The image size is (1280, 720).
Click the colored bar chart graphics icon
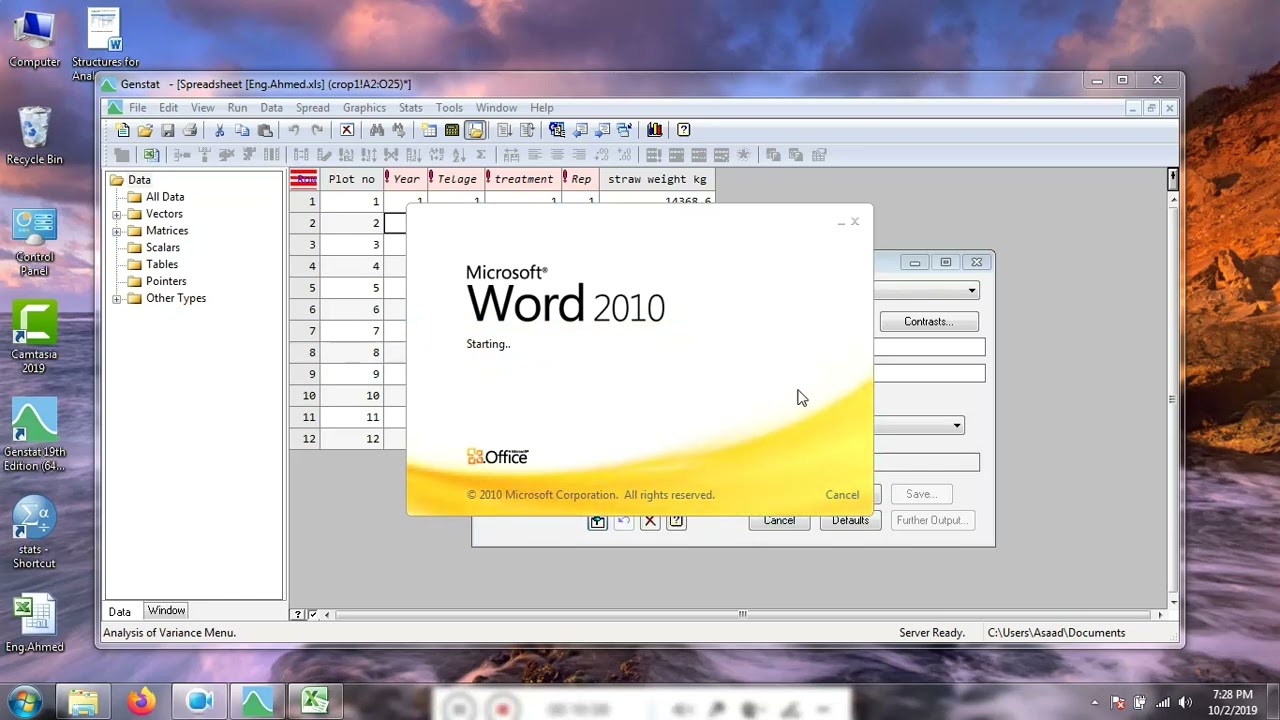[654, 130]
